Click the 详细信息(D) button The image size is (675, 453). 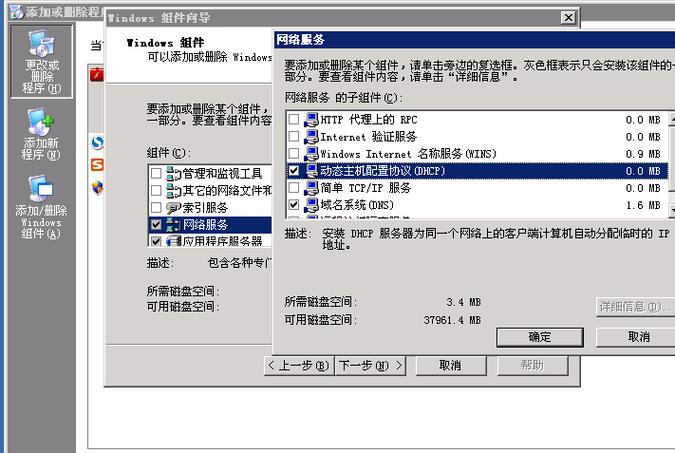pos(635,307)
